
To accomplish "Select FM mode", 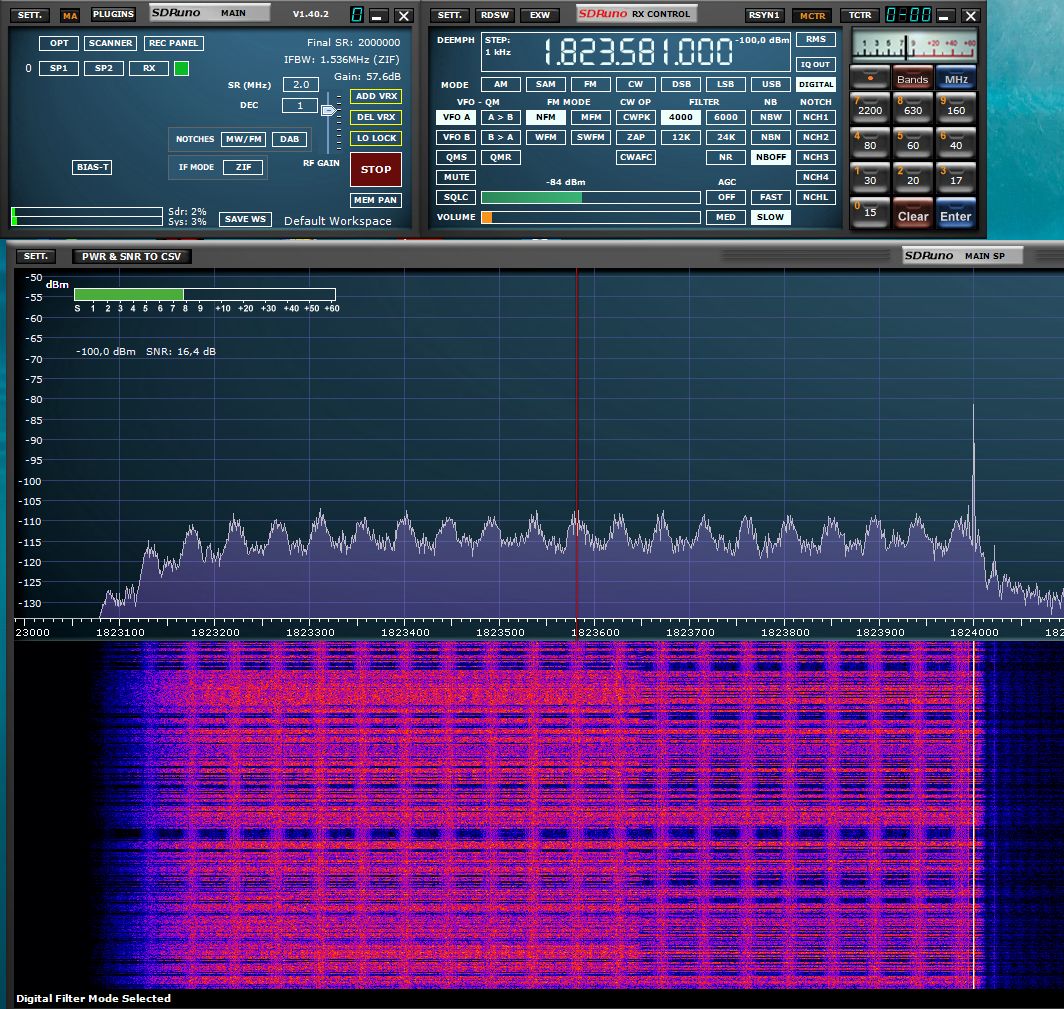I will pos(590,84).
